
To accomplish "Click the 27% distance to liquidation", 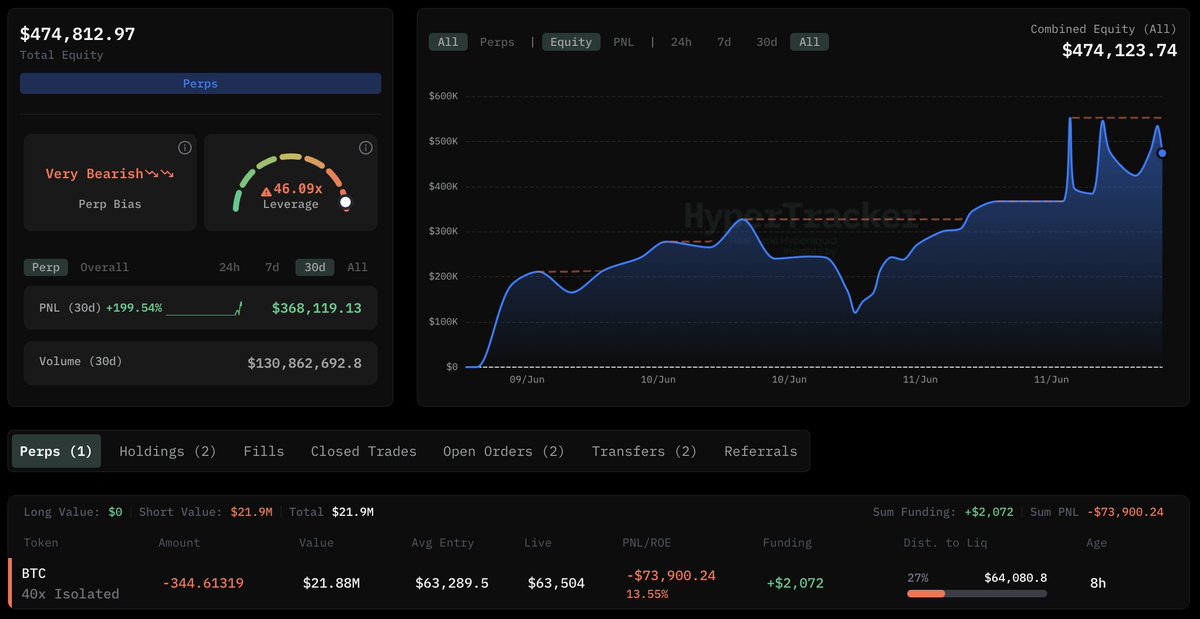I will [x=917, y=578].
